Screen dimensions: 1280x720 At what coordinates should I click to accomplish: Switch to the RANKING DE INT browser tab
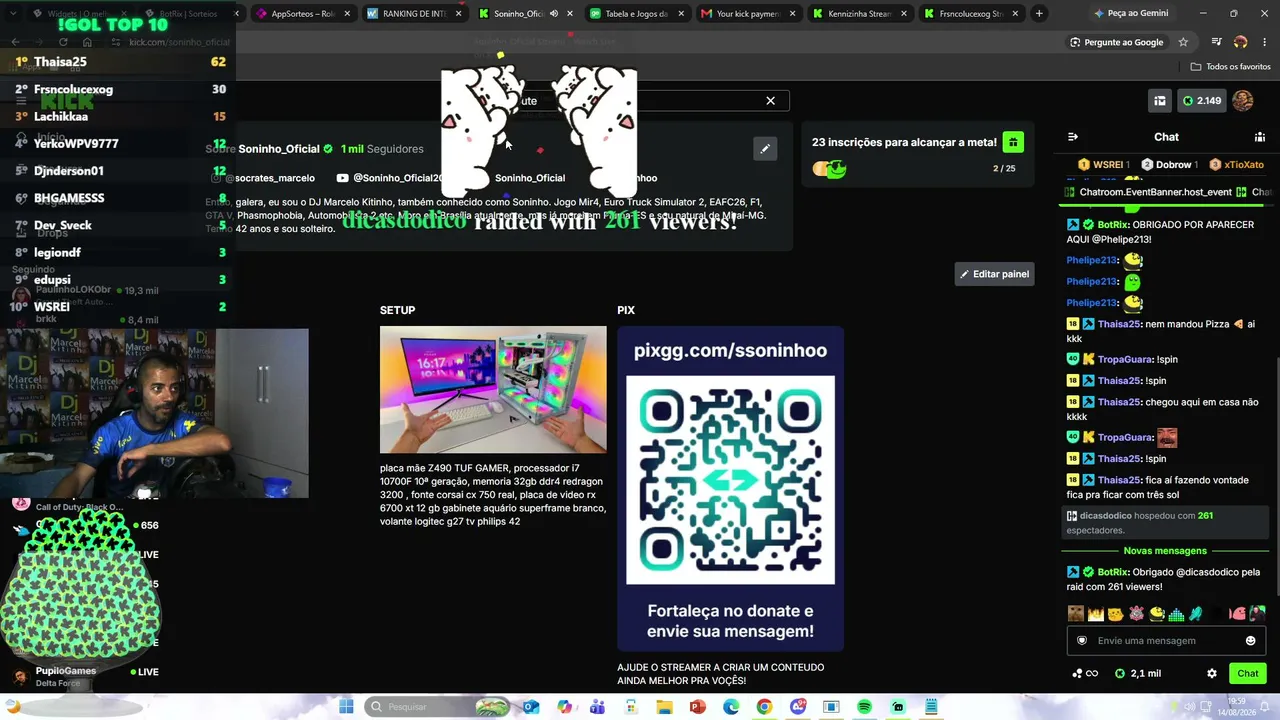(x=415, y=14)
